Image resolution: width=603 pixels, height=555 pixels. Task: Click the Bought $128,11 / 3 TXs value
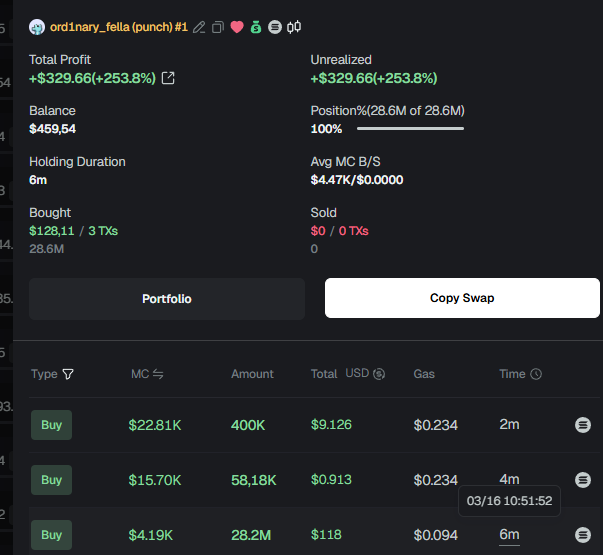(x=73, y=231)
